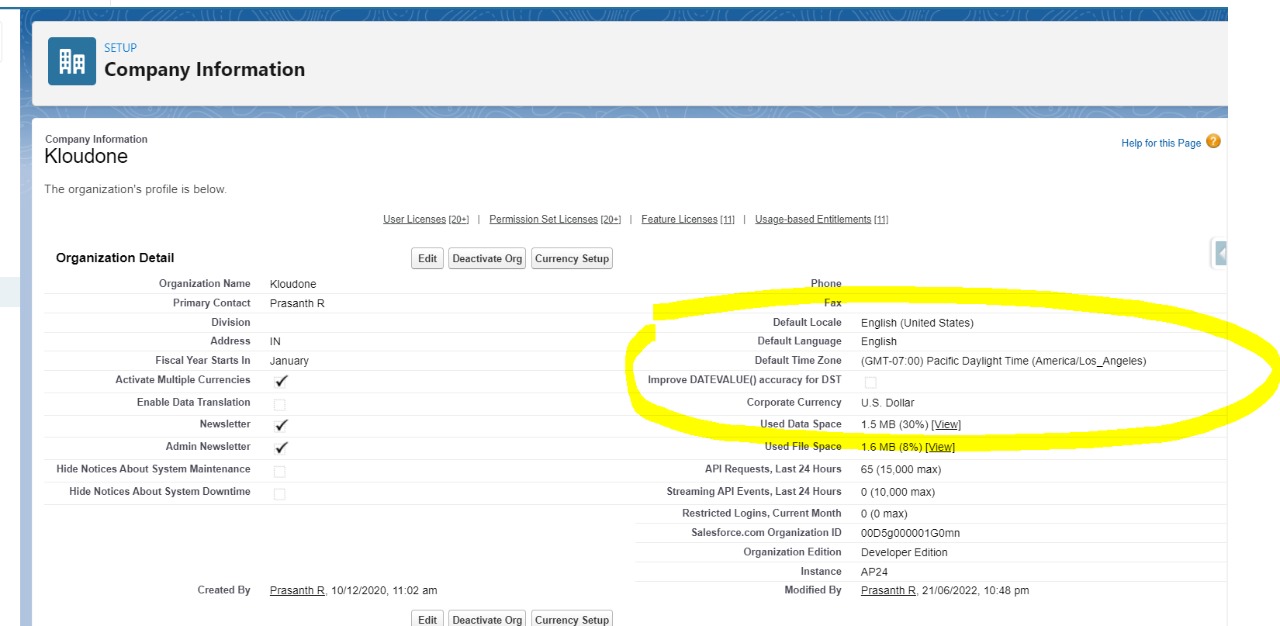This screenshot has height=626, width=1280.
Task: Open the Help for this Page link
Action: (x=1161, y=143)
